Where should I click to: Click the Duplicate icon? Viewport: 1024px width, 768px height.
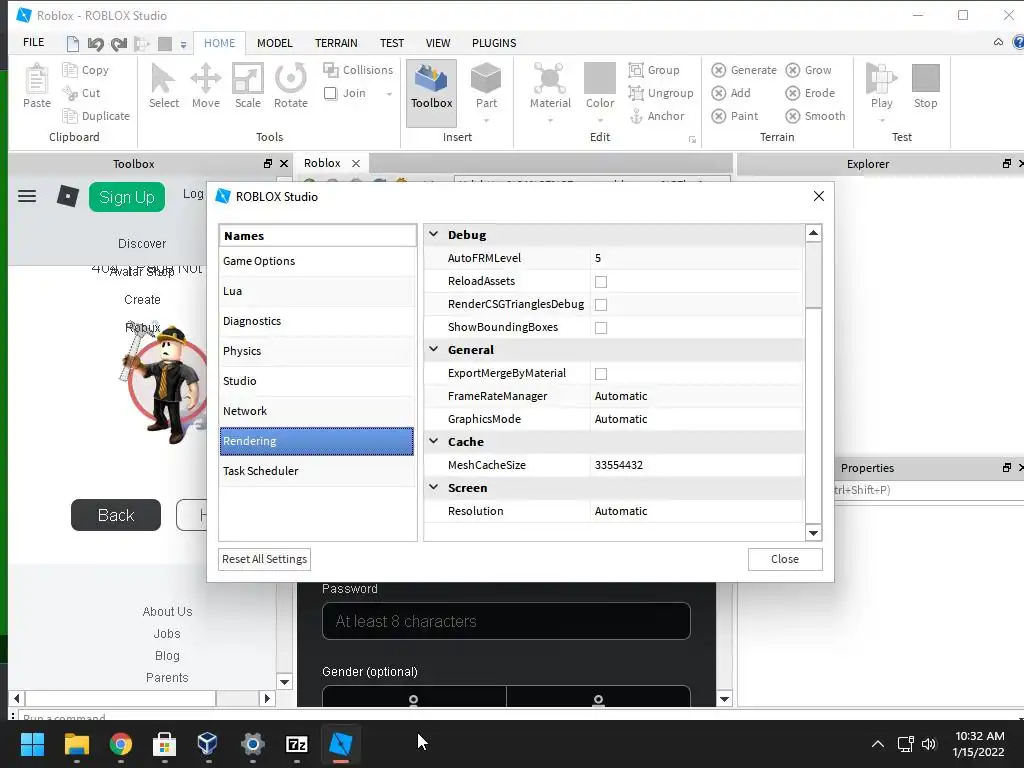click(x=69, y=116)
